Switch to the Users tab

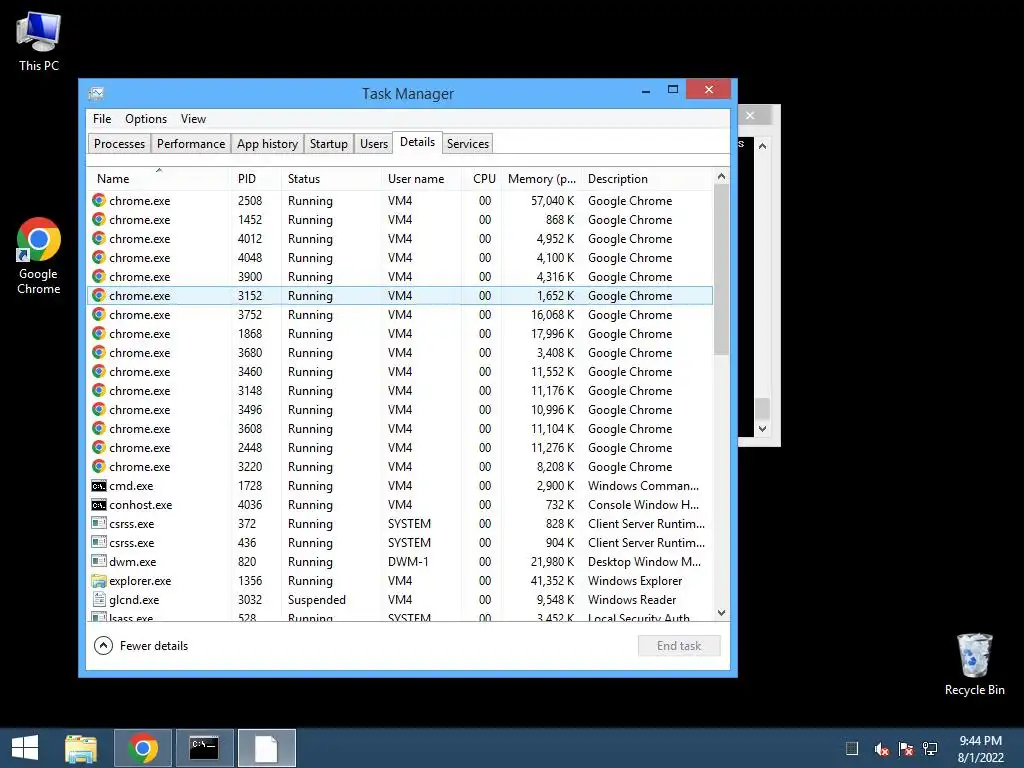point(374,144)
